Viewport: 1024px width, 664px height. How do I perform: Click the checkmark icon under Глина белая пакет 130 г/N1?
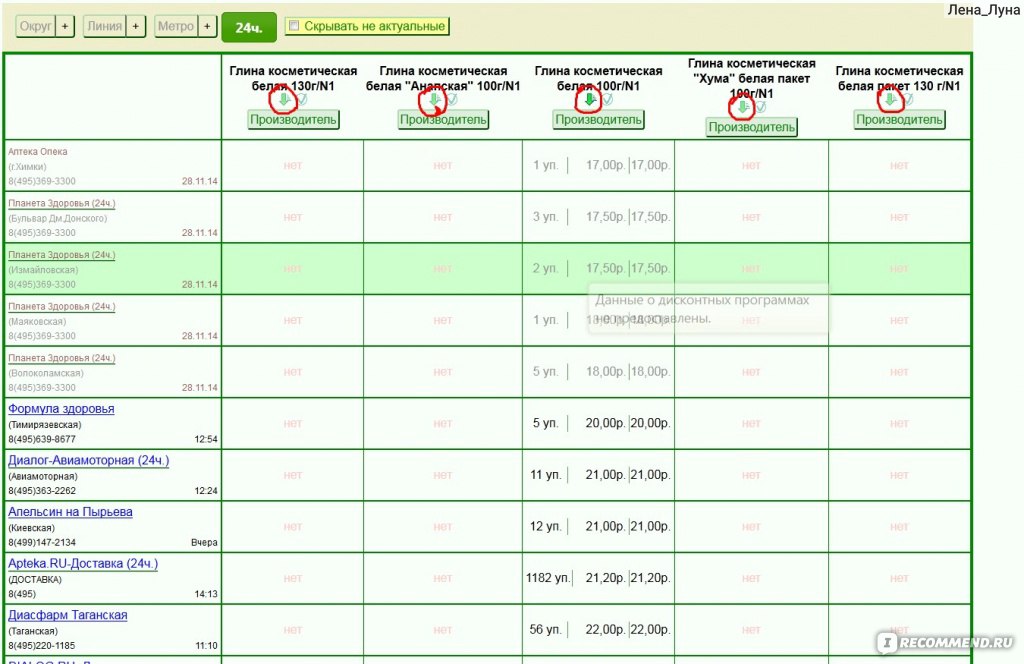click(x=908, y=99)
